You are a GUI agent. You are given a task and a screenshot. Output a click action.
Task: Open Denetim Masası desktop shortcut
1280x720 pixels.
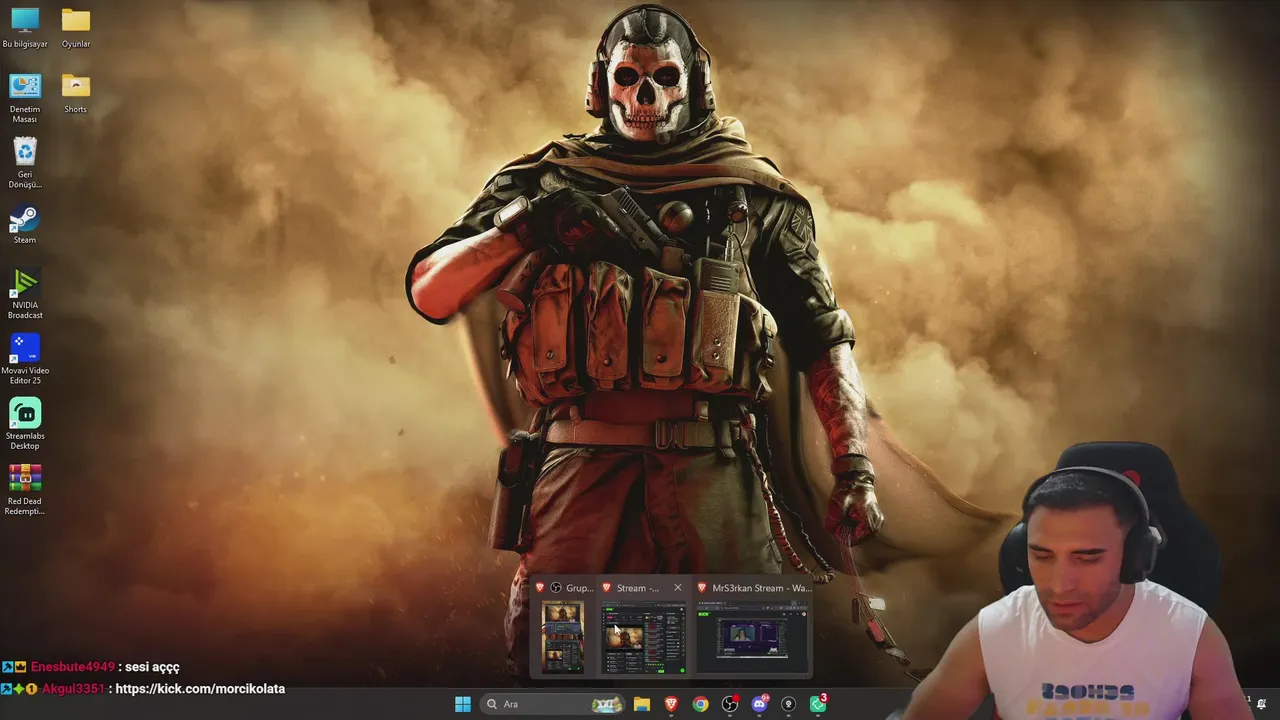pos(25,98)
